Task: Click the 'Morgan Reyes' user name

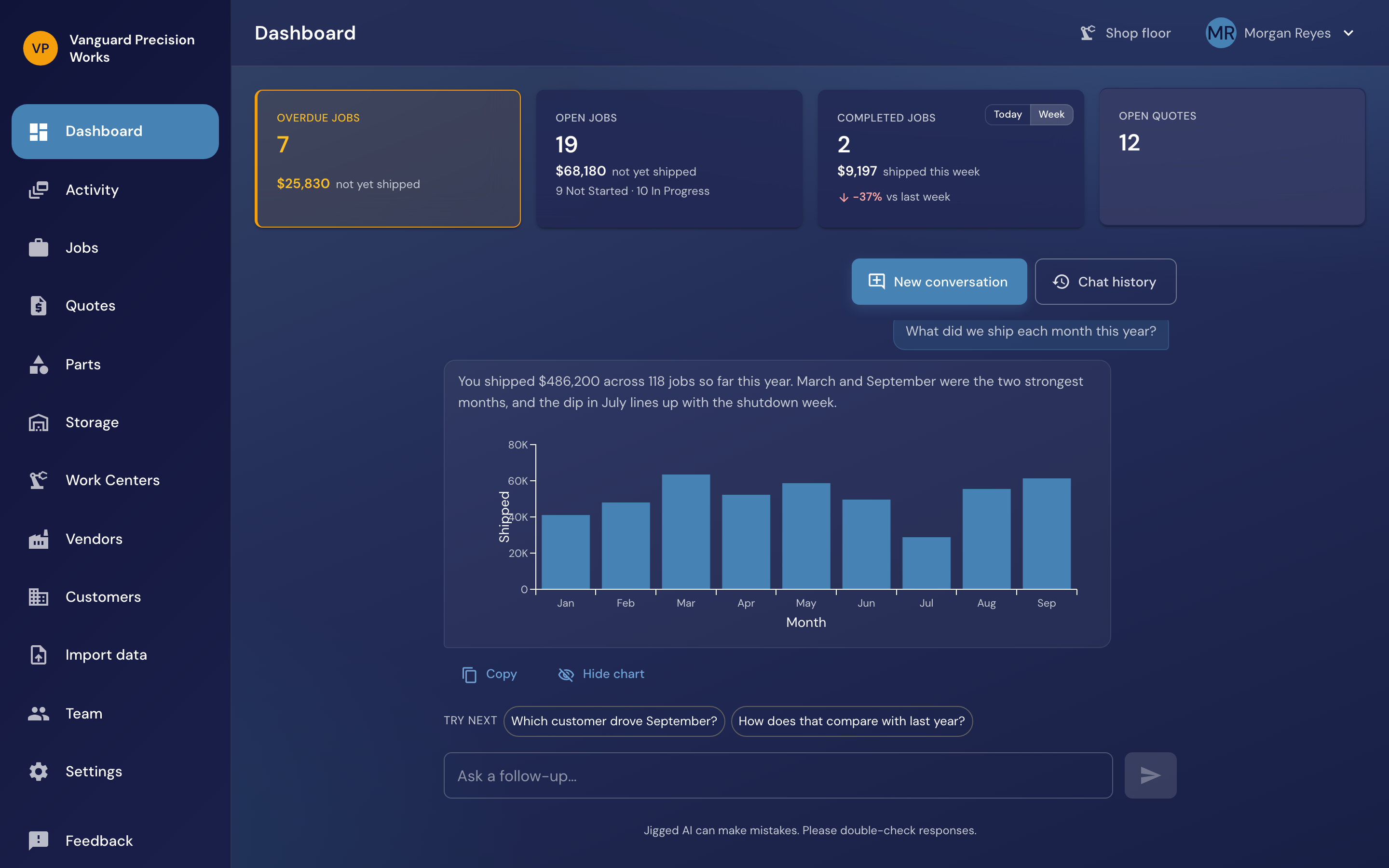Action: point(1287,33)
